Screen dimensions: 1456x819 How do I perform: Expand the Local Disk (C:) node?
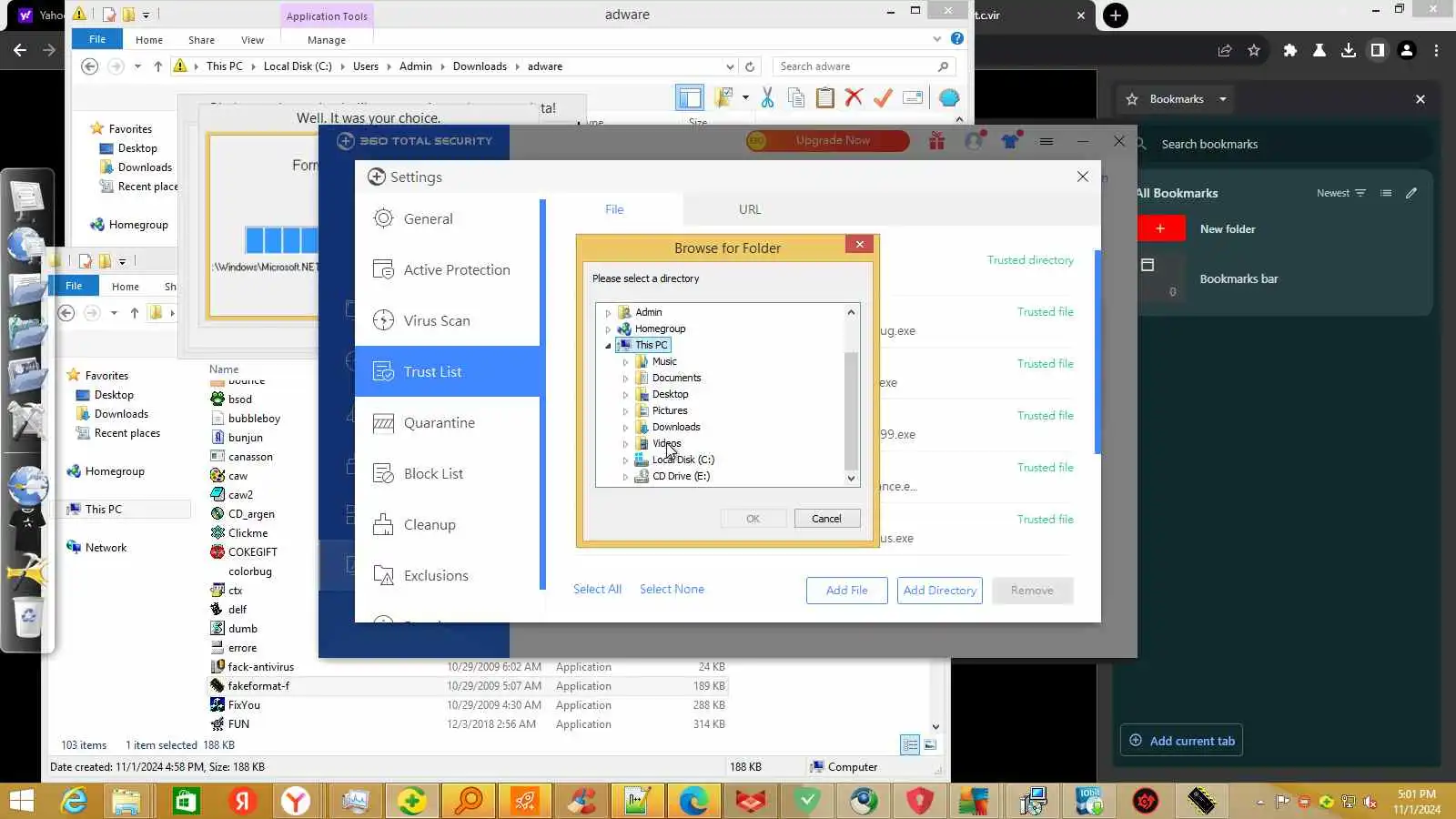pyautogui.click(x=626, y=460)
